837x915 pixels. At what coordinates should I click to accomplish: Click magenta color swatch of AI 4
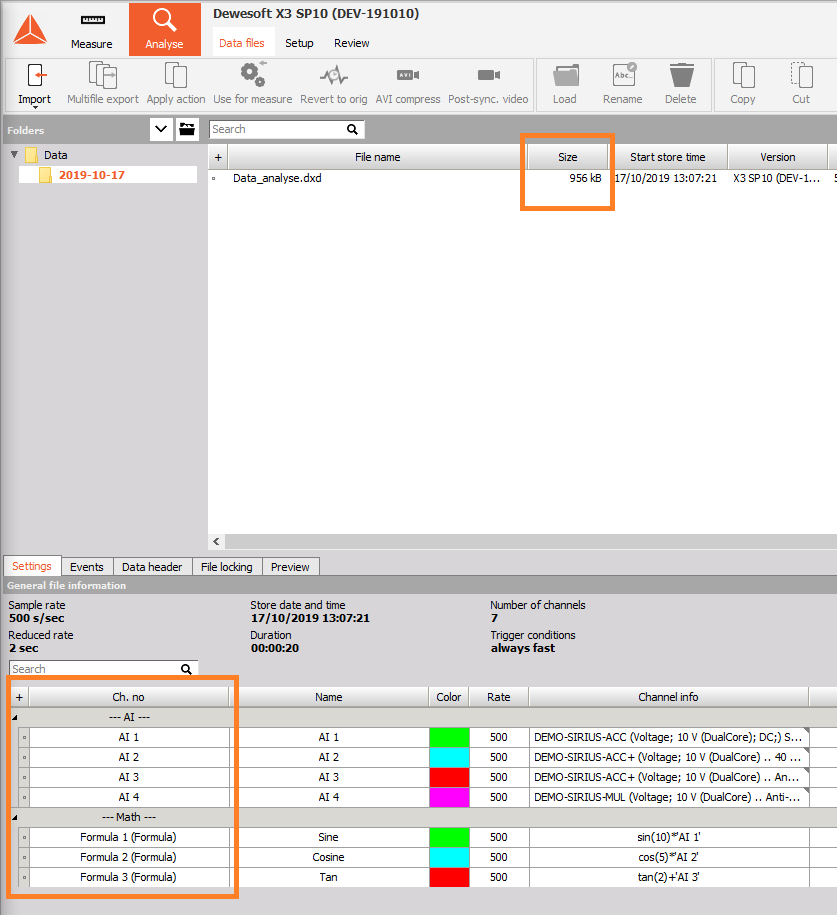coord(449,797)
